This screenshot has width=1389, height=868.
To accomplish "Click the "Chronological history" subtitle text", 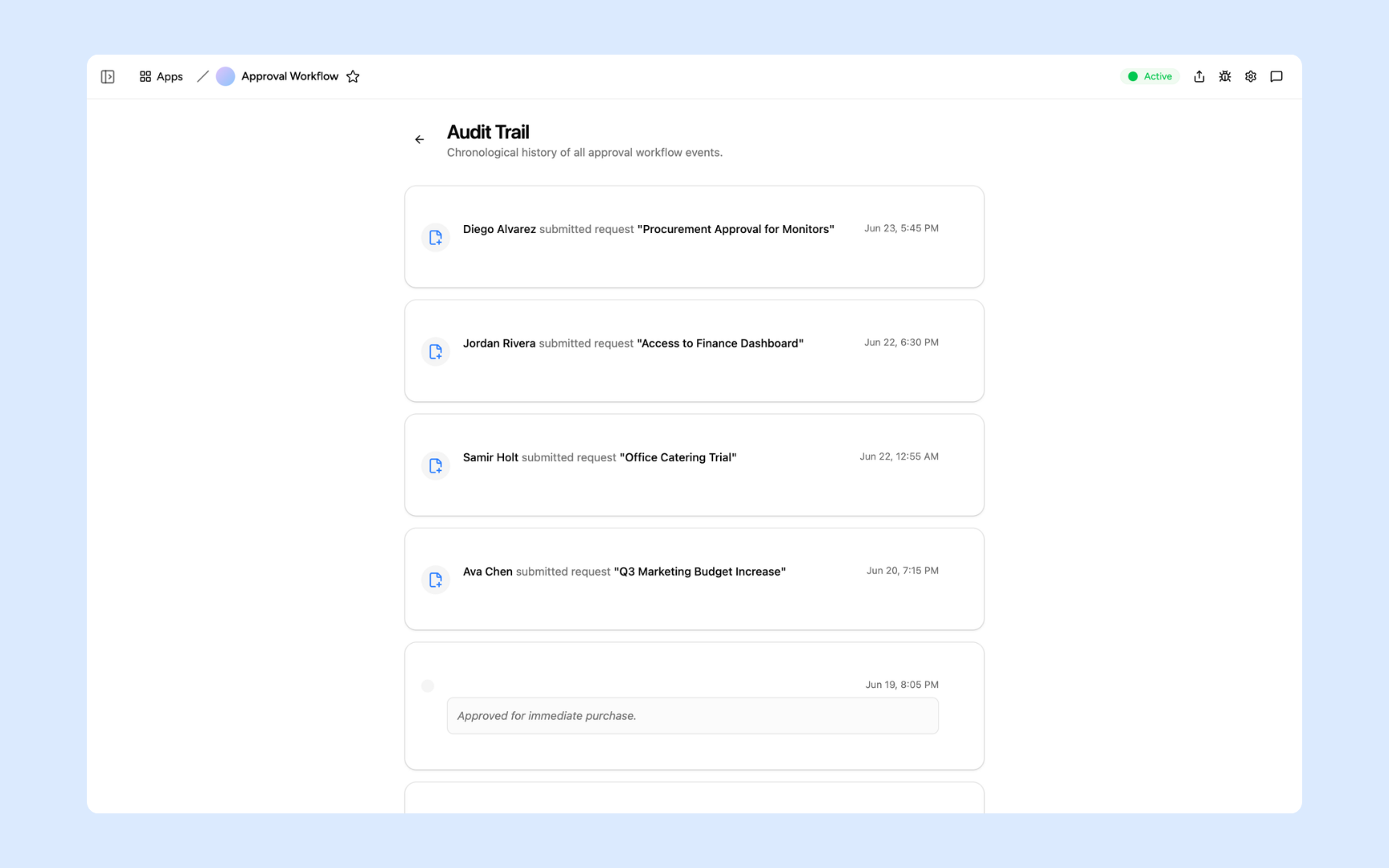I will coord(584,153).
